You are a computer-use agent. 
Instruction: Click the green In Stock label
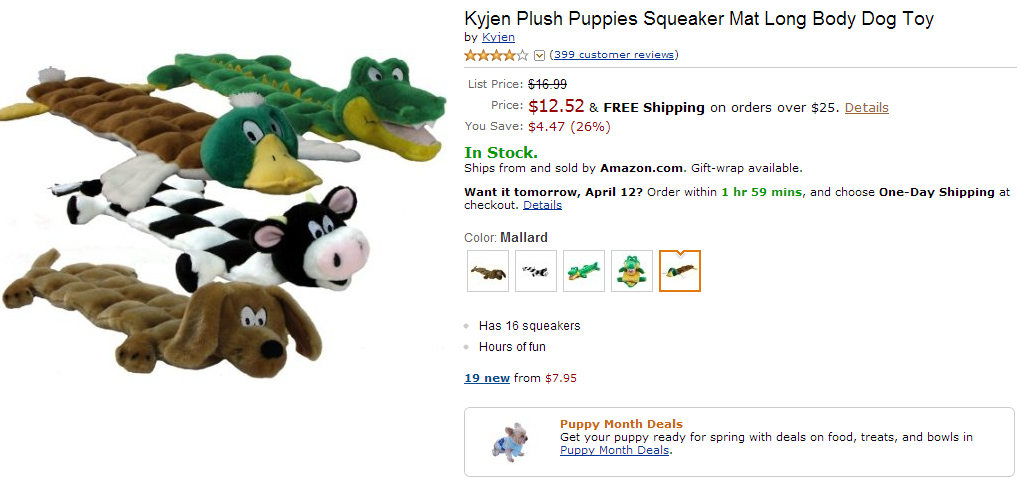click(501, 153)
